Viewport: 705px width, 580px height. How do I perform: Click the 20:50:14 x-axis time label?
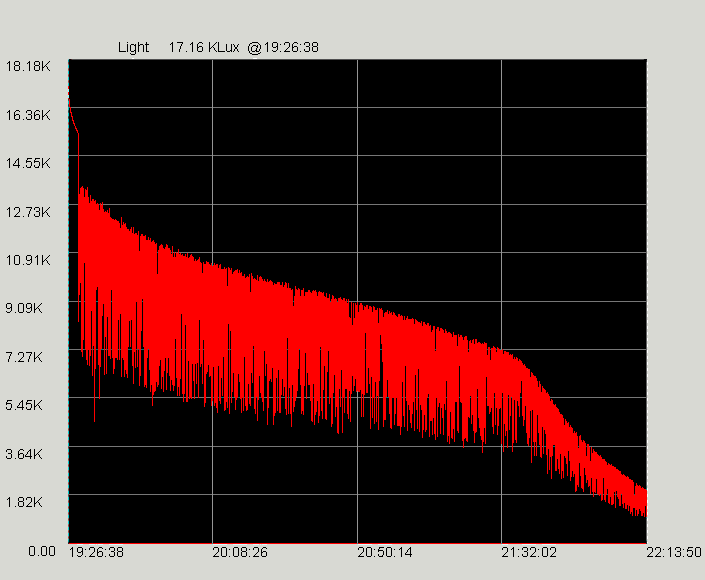pyautogui.click(x=385, y=552)
